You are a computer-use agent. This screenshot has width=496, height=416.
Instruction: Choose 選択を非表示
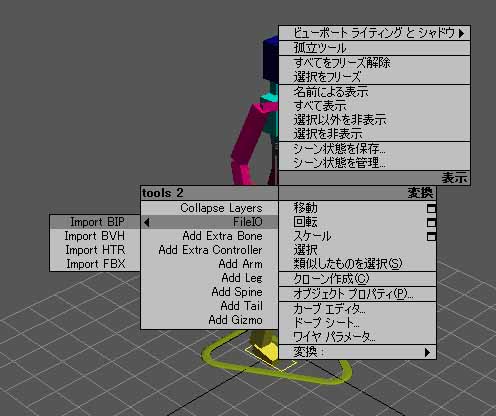[374, 134]
